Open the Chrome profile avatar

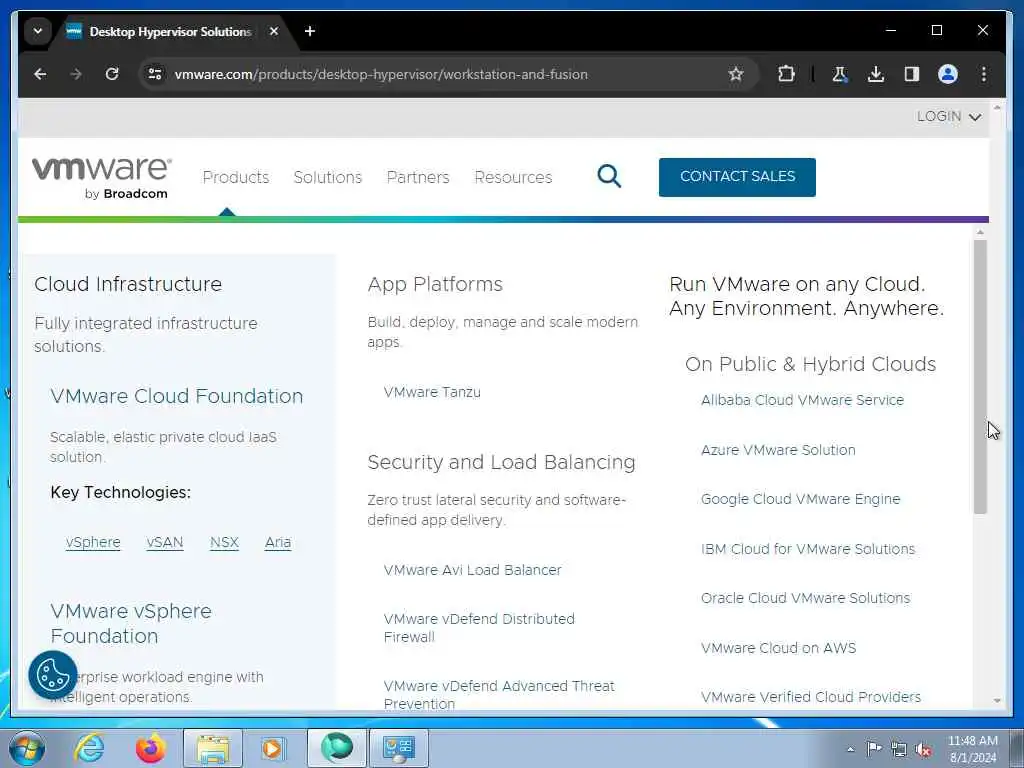(948, 74)
